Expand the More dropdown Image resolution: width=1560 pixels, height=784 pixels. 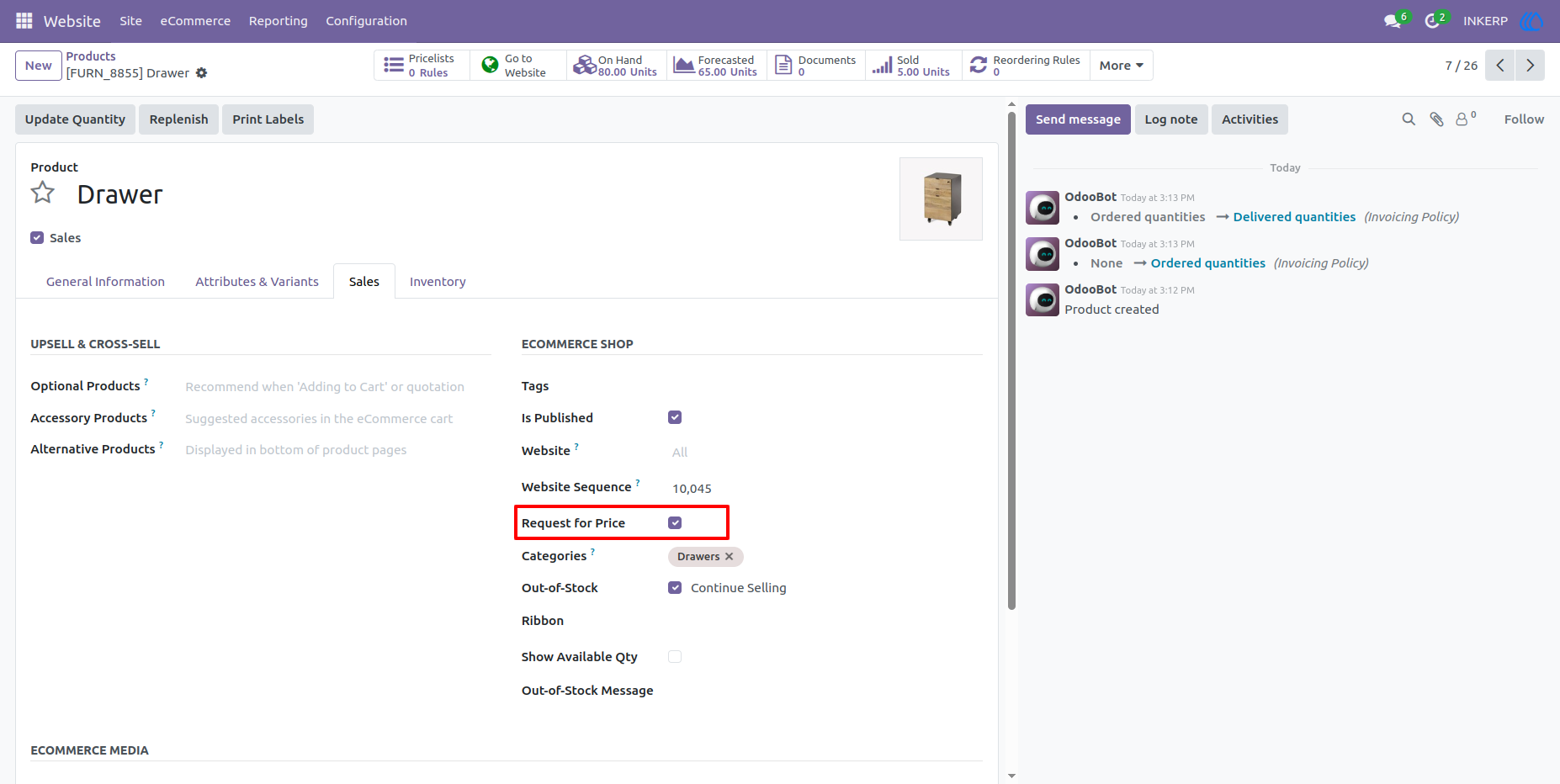coord(1121,66)
